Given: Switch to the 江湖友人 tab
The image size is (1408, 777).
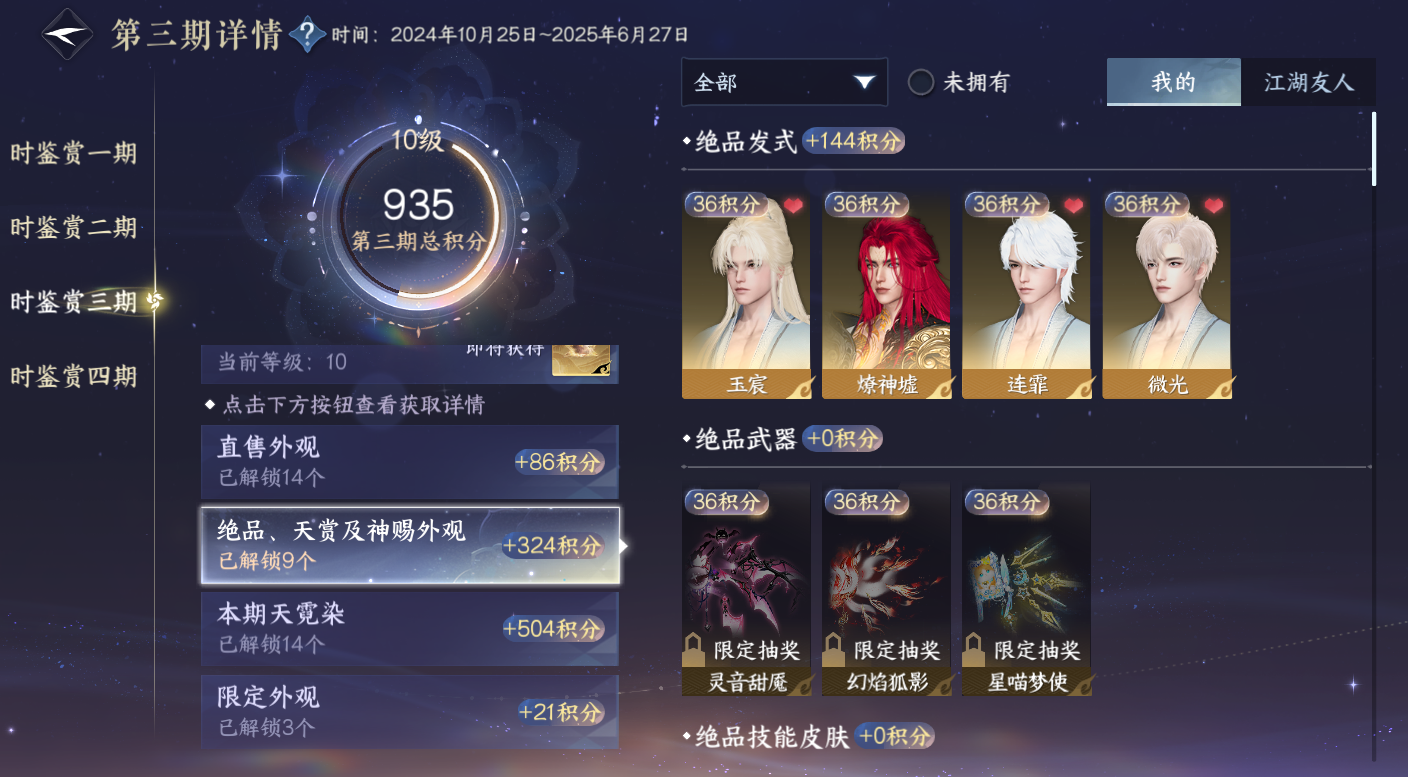Looking at the screenshot, I should (x=1308, y=82).
